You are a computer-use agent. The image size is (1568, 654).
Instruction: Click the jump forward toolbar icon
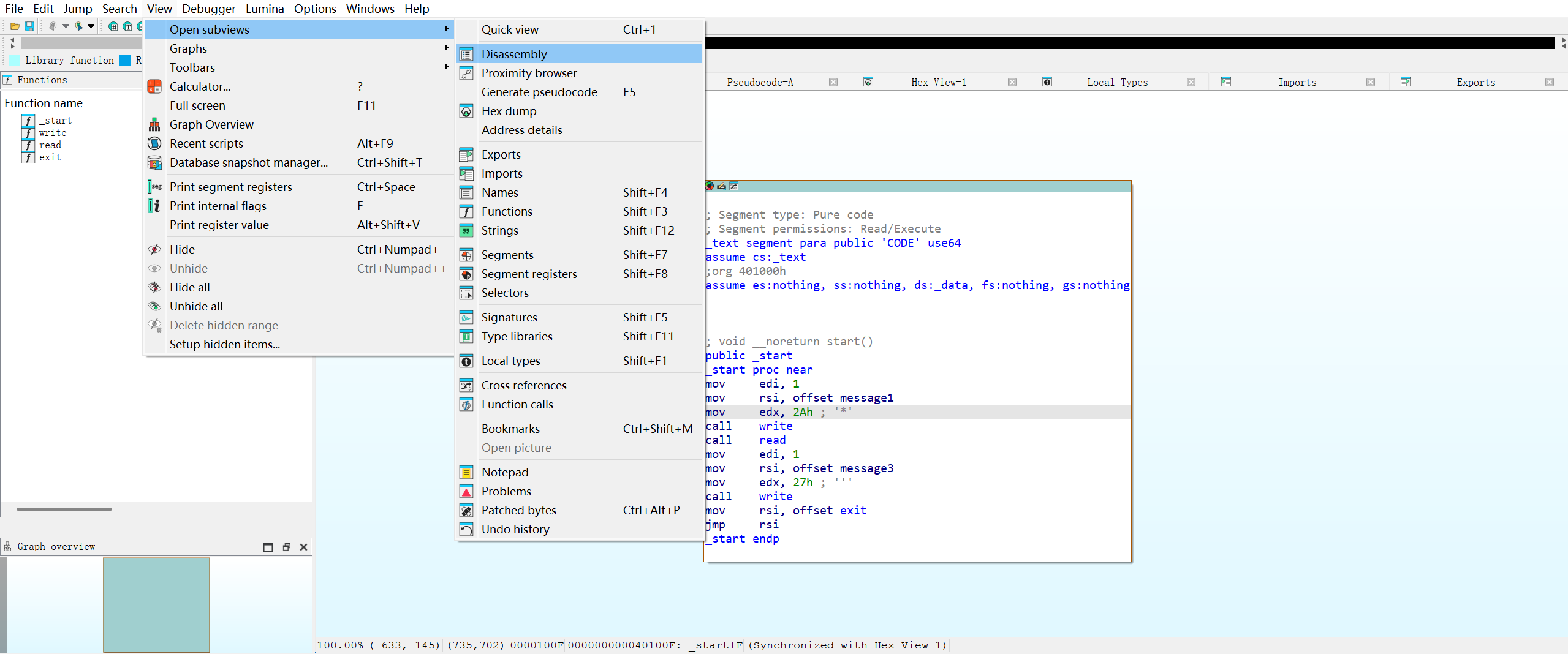pos(78,26)
